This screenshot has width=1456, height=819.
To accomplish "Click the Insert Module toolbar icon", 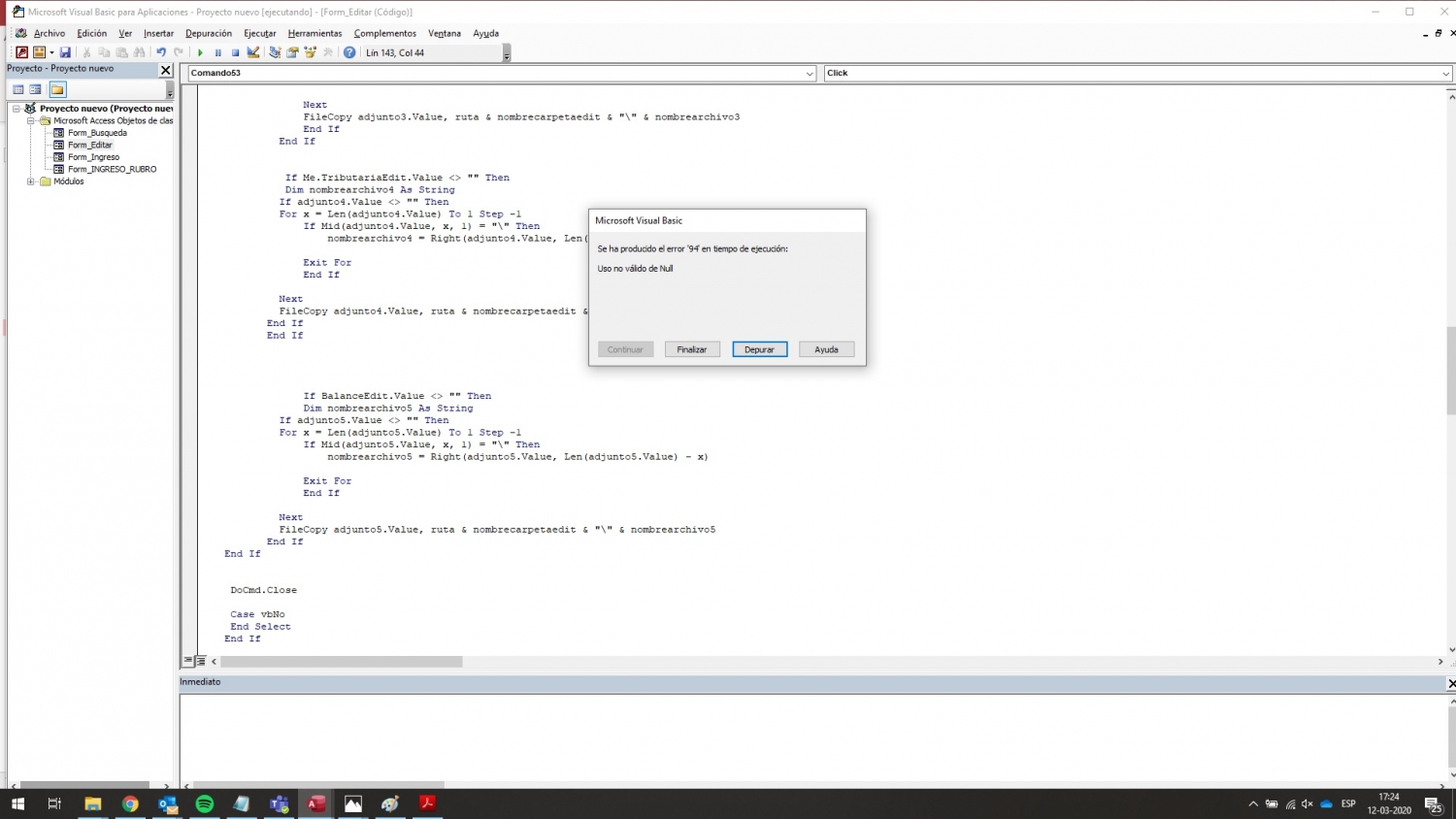I will (39, 52).
